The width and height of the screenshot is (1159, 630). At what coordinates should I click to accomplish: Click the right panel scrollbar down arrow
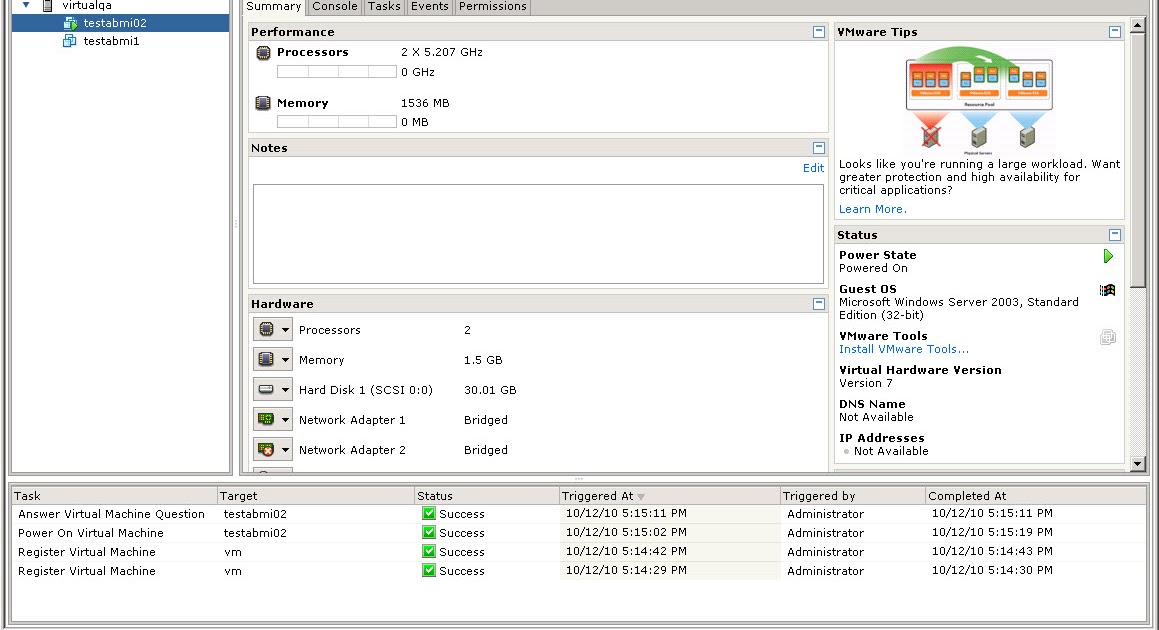point(1138,464)
